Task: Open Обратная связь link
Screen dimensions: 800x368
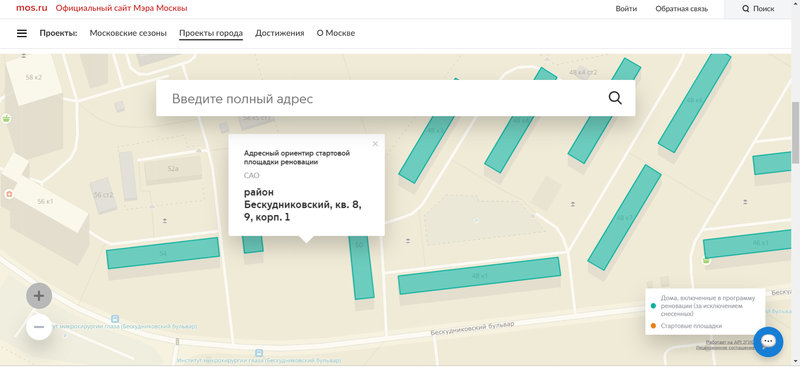Action: (x=682, y=9)
